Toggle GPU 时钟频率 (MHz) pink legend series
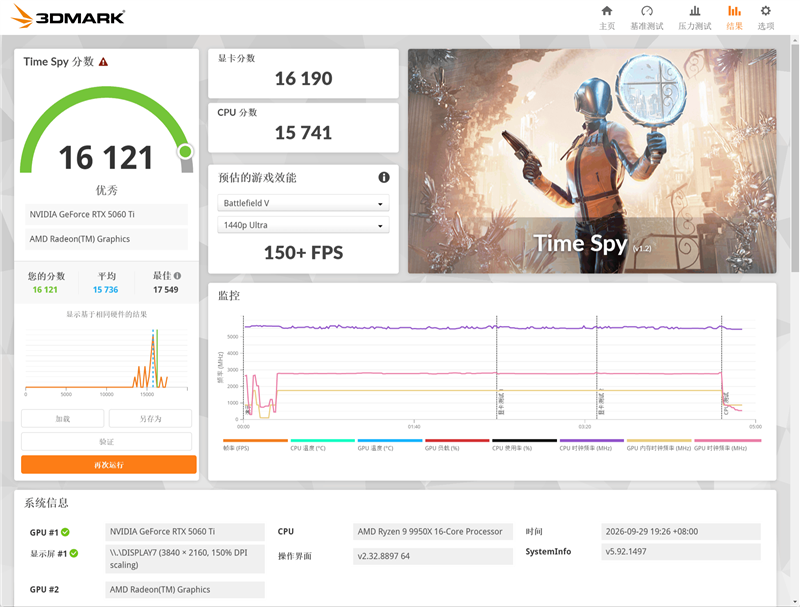The height and width of the screenshot is (607, 800). (x=728, y=444)
